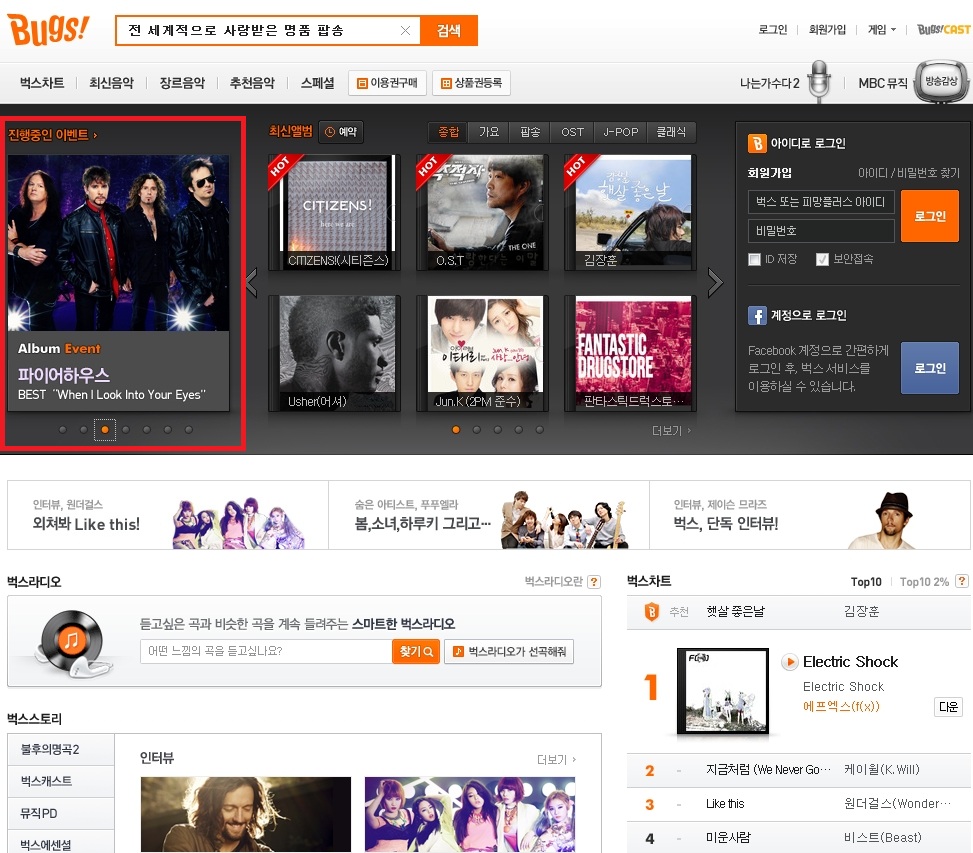The width and height of the screenshot is (973, 853).
Task: Open 이용권구매 ticket purchase button
Action: pyautogui.click(x=388, y=83)
